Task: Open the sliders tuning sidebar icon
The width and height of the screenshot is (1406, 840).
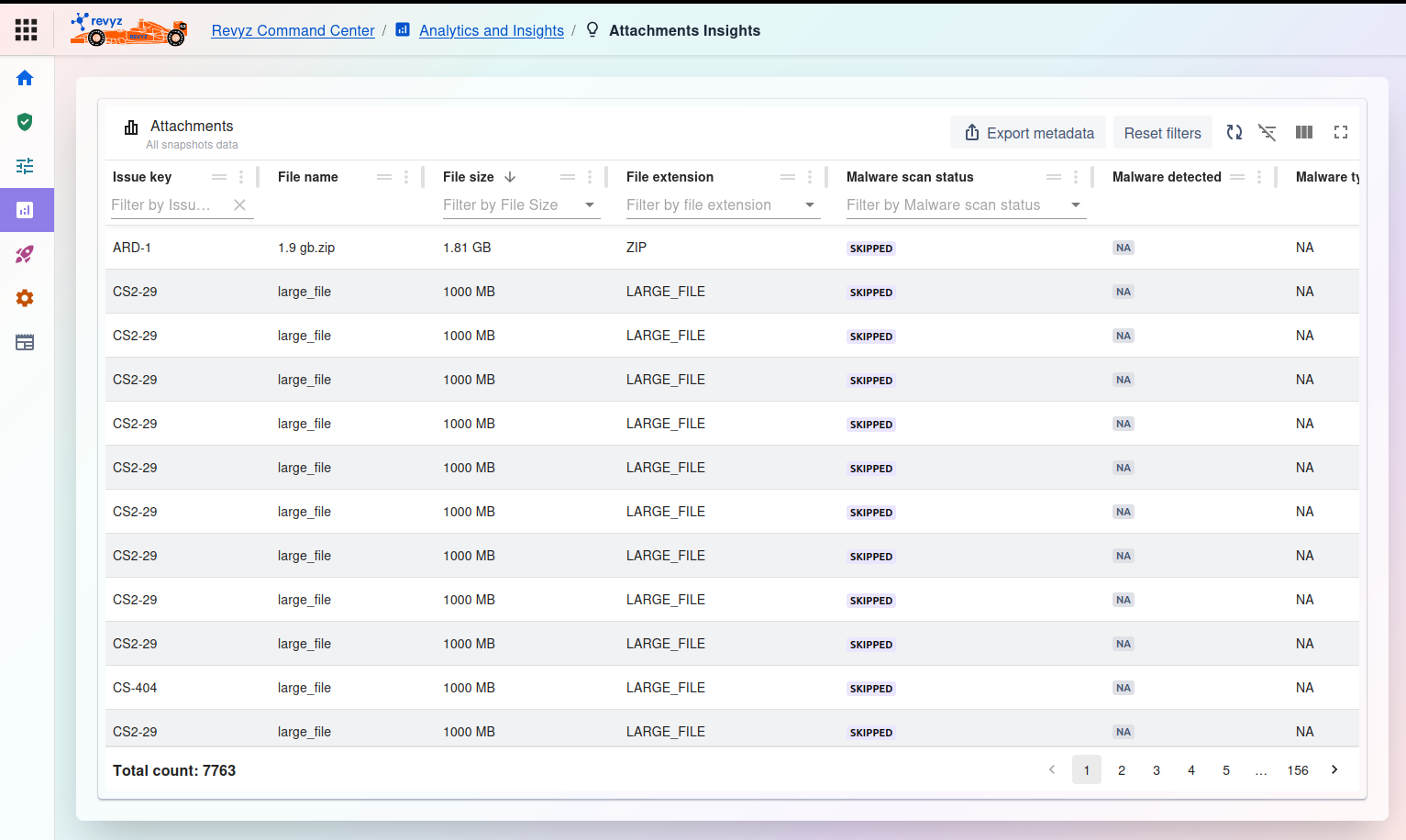Action: 25,166
